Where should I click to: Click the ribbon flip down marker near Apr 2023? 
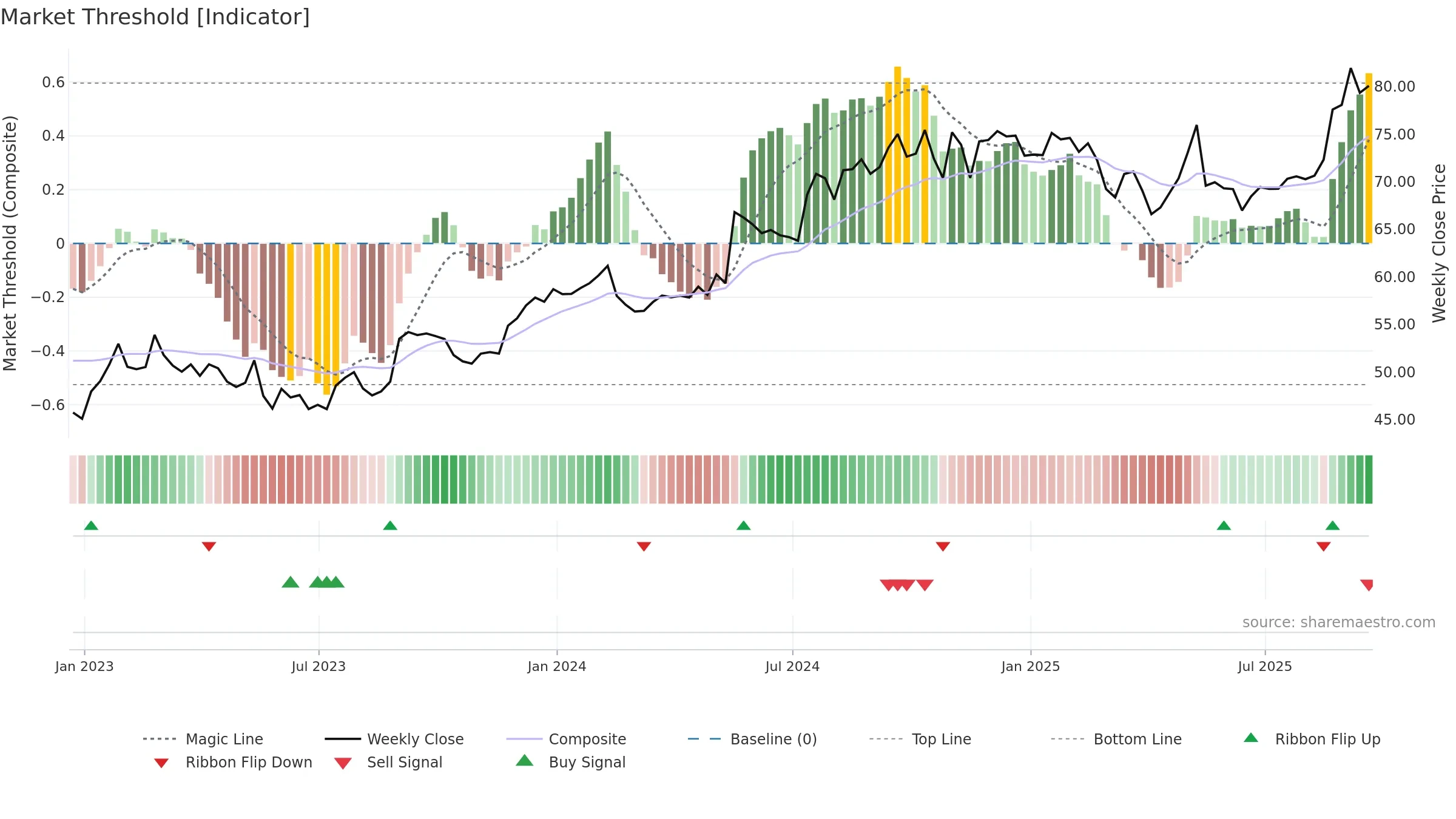(x=209, y=547)
